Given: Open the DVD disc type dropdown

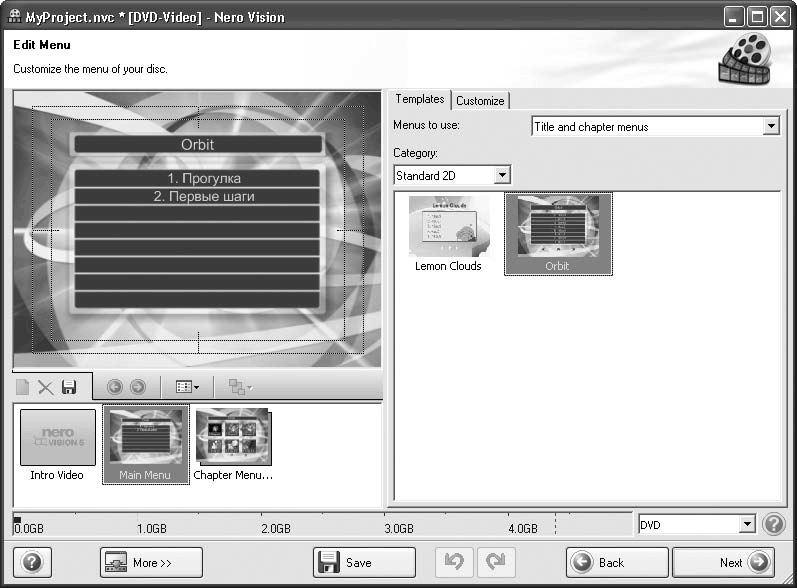Looking at the screenshot, I should pos(747,525).
